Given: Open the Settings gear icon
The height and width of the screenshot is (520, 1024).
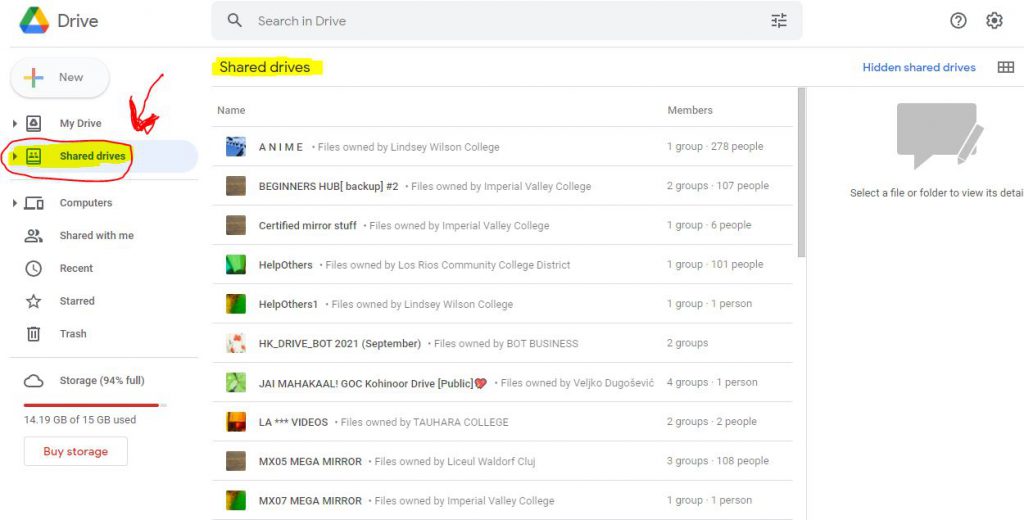Looking at the screenshot, I should 994,21.
